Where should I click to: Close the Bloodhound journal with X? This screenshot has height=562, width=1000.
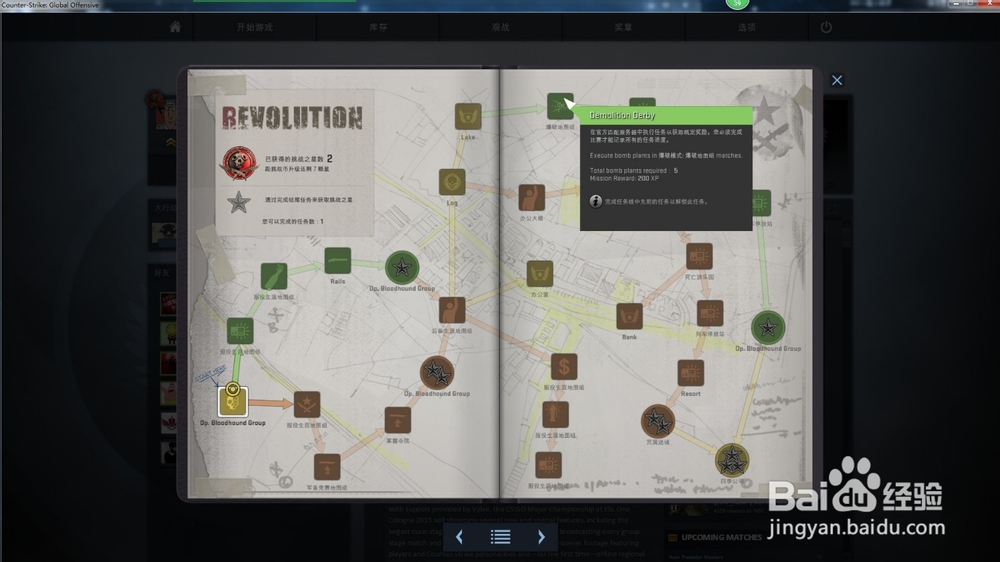click(837, 80)
